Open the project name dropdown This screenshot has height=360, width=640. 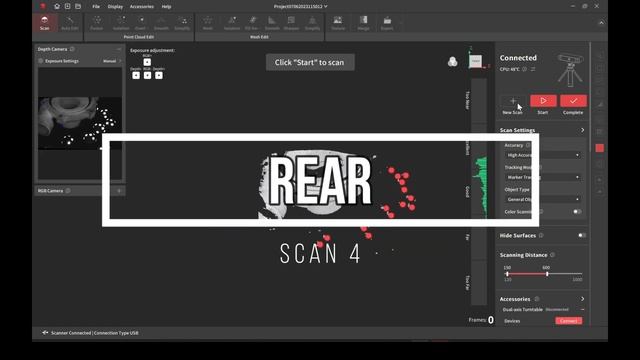point(301,7)
